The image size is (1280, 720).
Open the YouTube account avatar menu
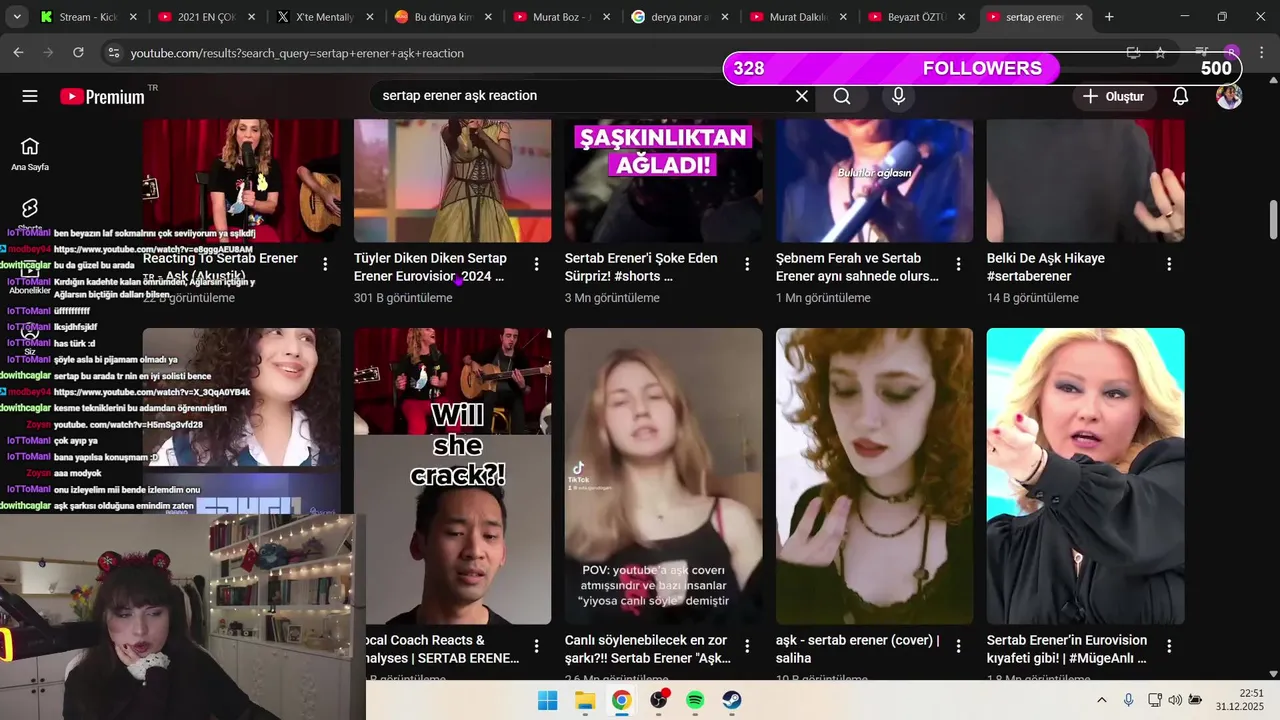(x=1229, y=96)
